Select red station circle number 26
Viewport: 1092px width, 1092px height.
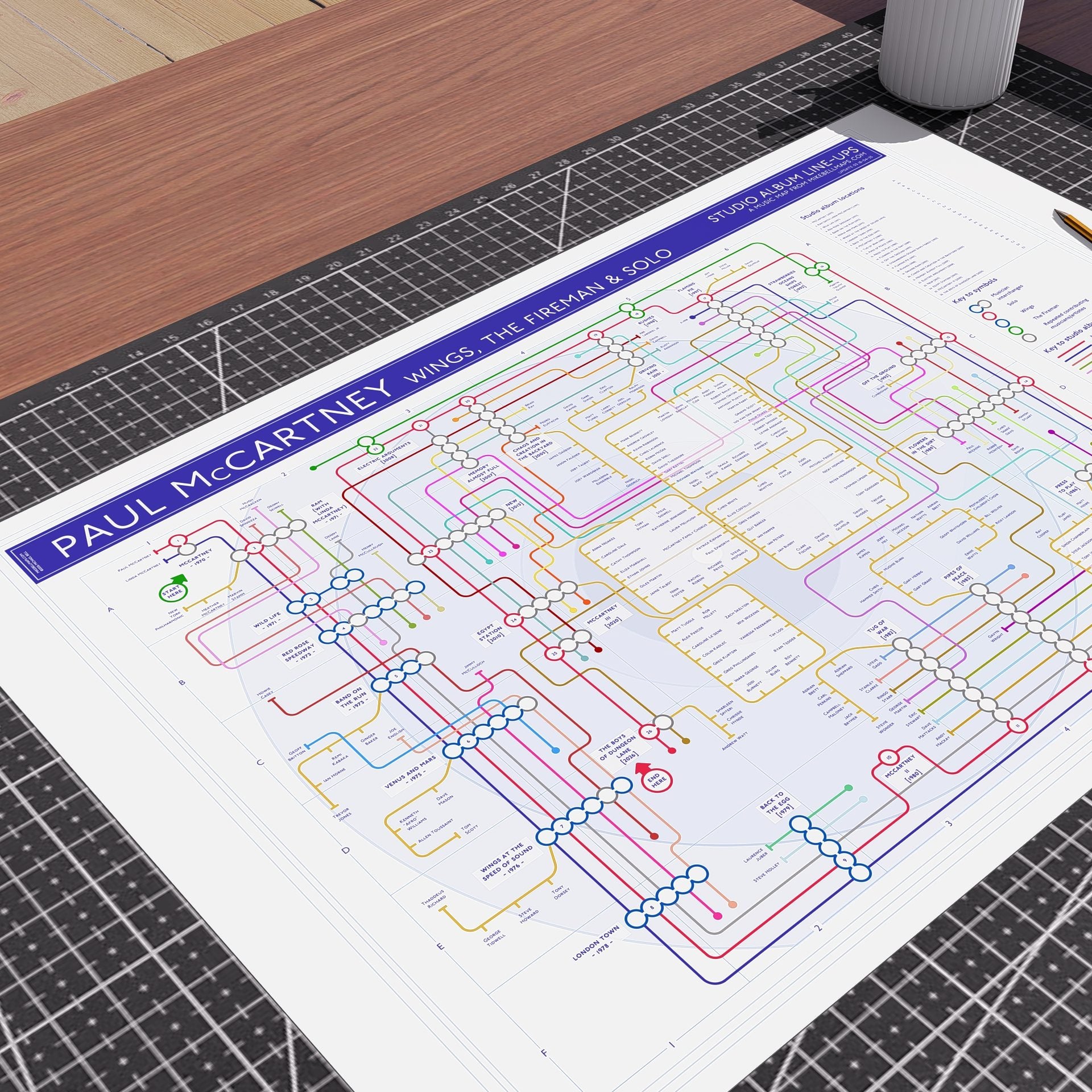pyautogui.click(x=649, y=731)
